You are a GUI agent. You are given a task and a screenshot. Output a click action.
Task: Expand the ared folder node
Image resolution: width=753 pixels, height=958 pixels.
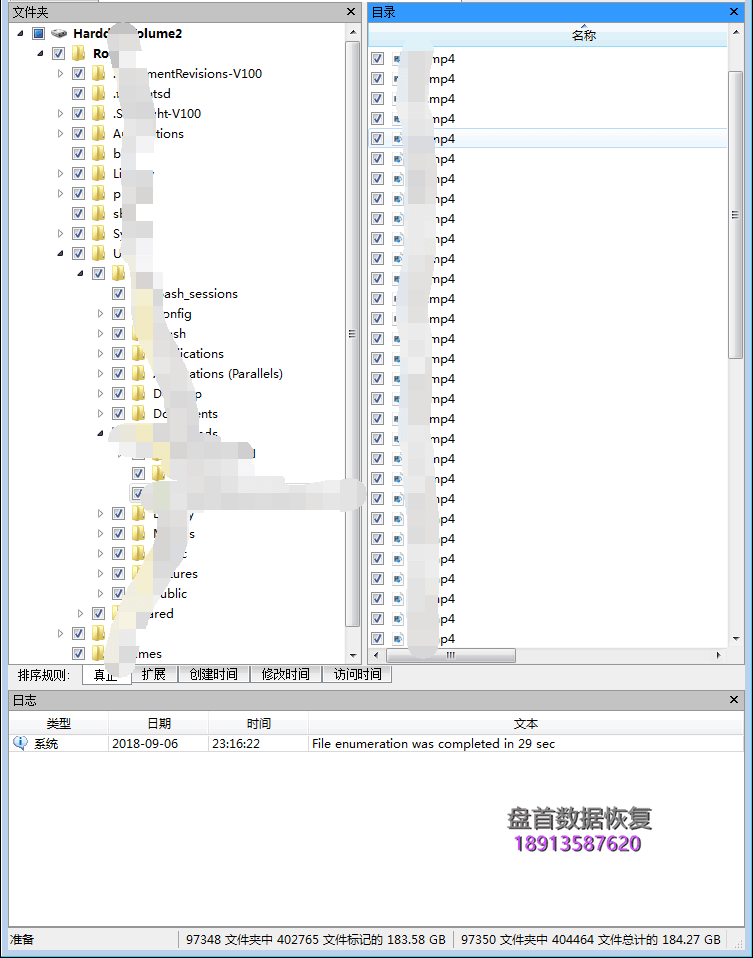coord(80,613)
